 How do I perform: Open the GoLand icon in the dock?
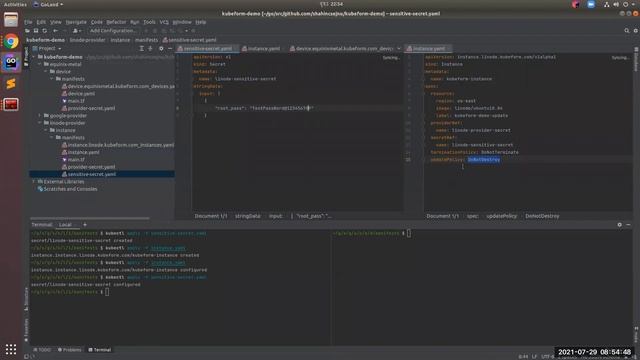[11, 62]
